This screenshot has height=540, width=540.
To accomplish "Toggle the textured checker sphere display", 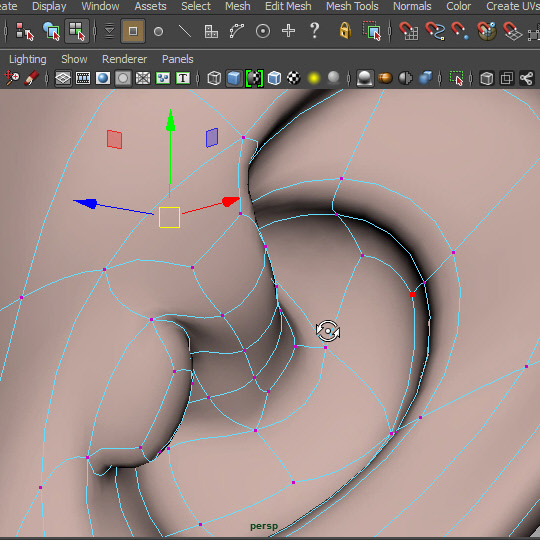I will click(294, 78).
